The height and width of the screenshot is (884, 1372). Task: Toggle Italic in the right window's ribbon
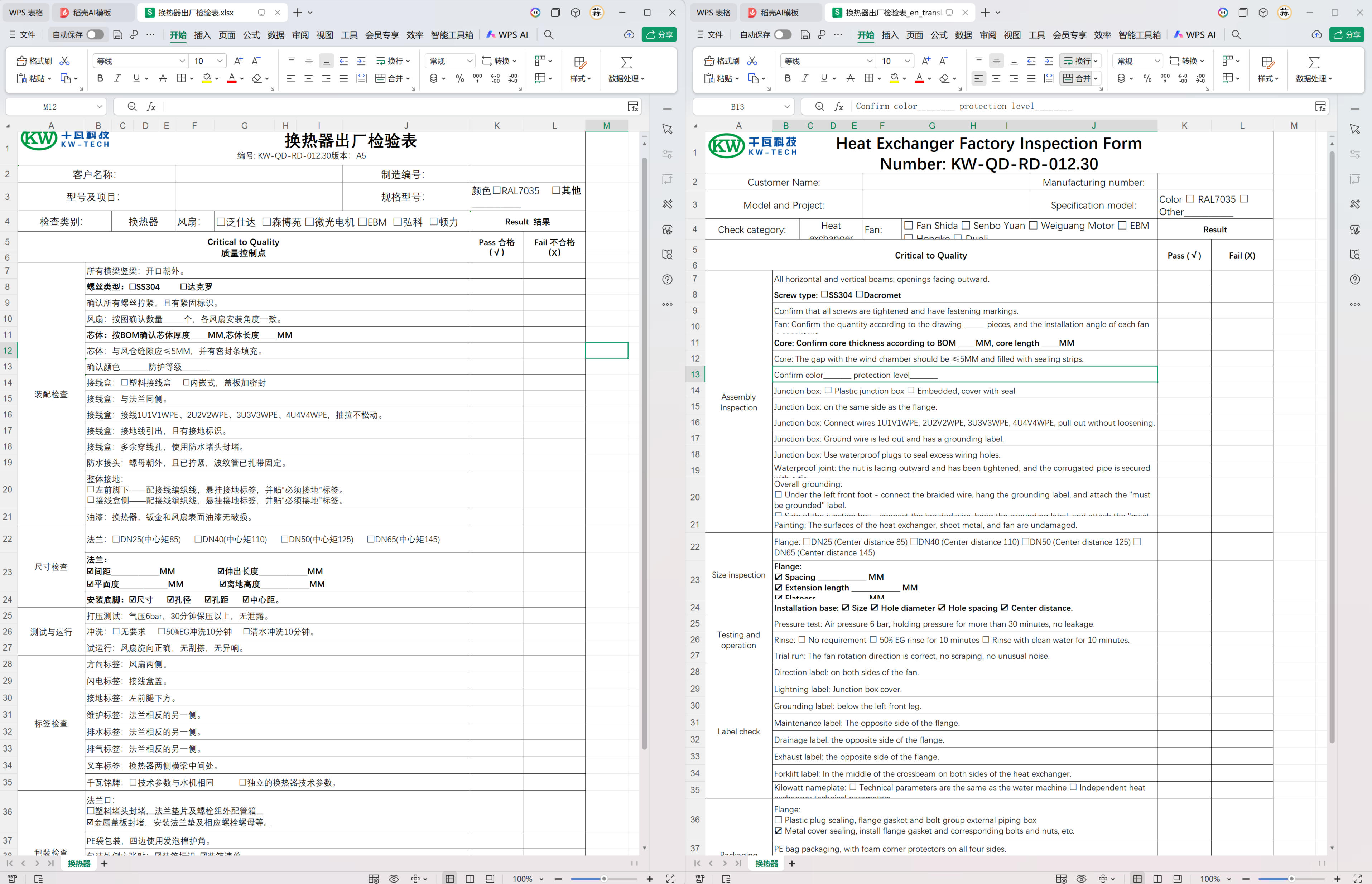pos(804,78)
